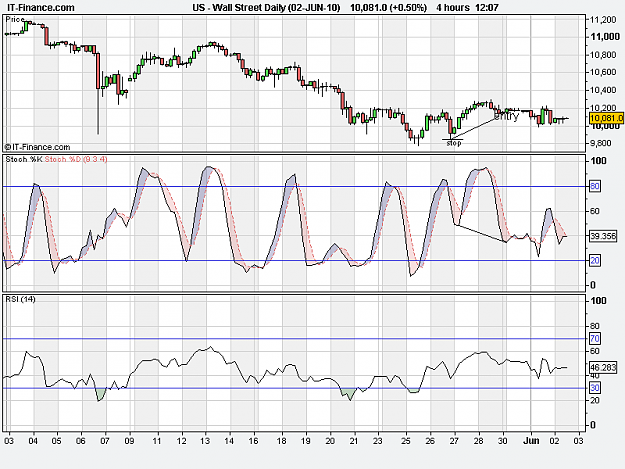Click the 06 date label on the time axis
625x469 pixels.
(81, 441)
